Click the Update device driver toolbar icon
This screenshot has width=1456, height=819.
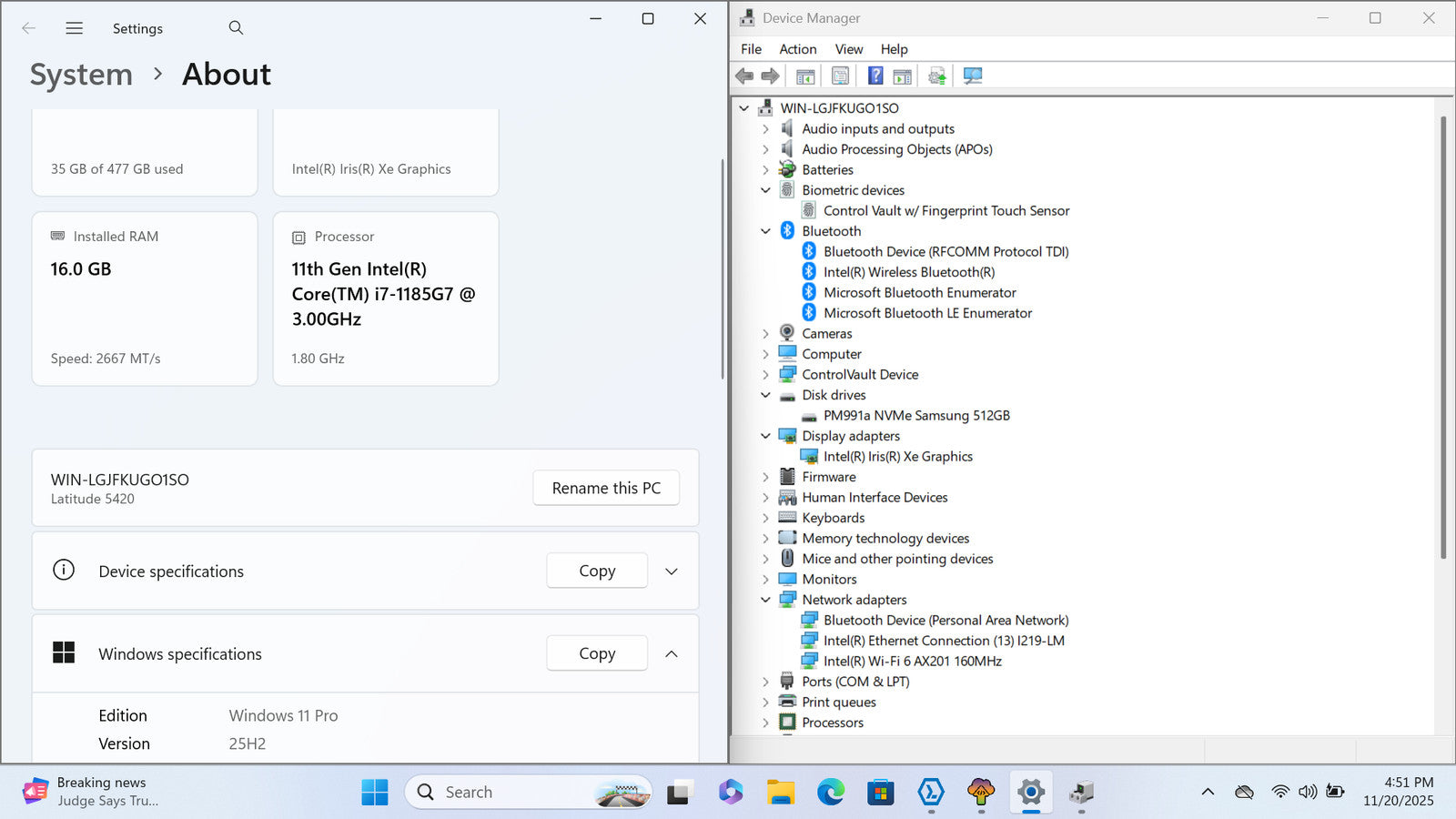coord(936,76)
